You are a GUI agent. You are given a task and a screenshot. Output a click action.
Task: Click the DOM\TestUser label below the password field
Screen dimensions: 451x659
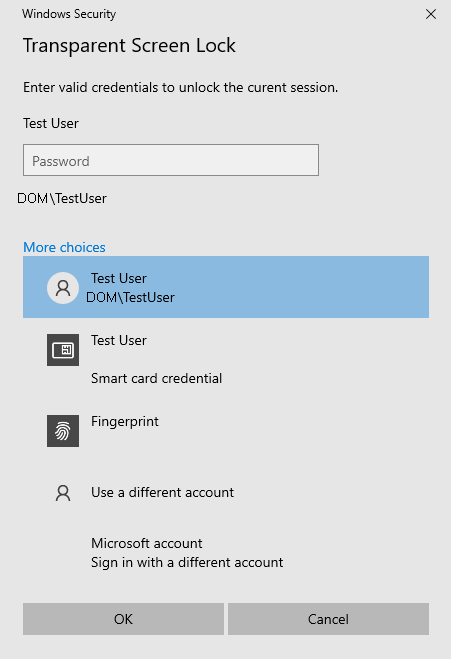(x=62, y=198)
